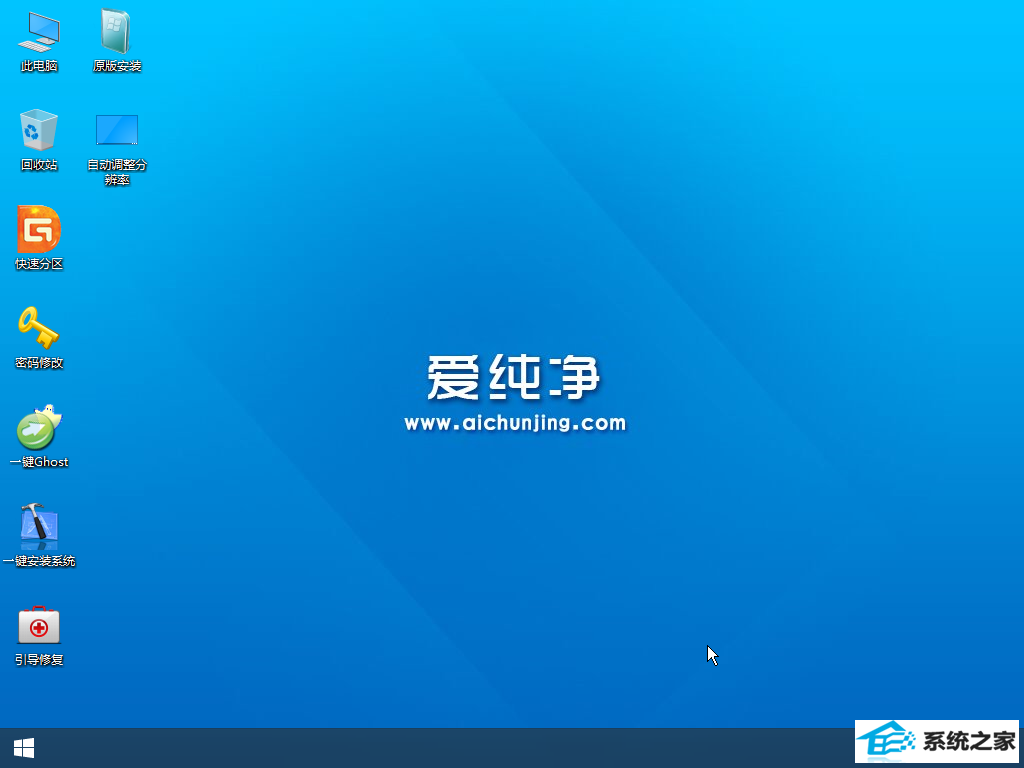Open the 此电脑 desktop icon
Screen dimensions: 1024x768
tap(39, 32)
